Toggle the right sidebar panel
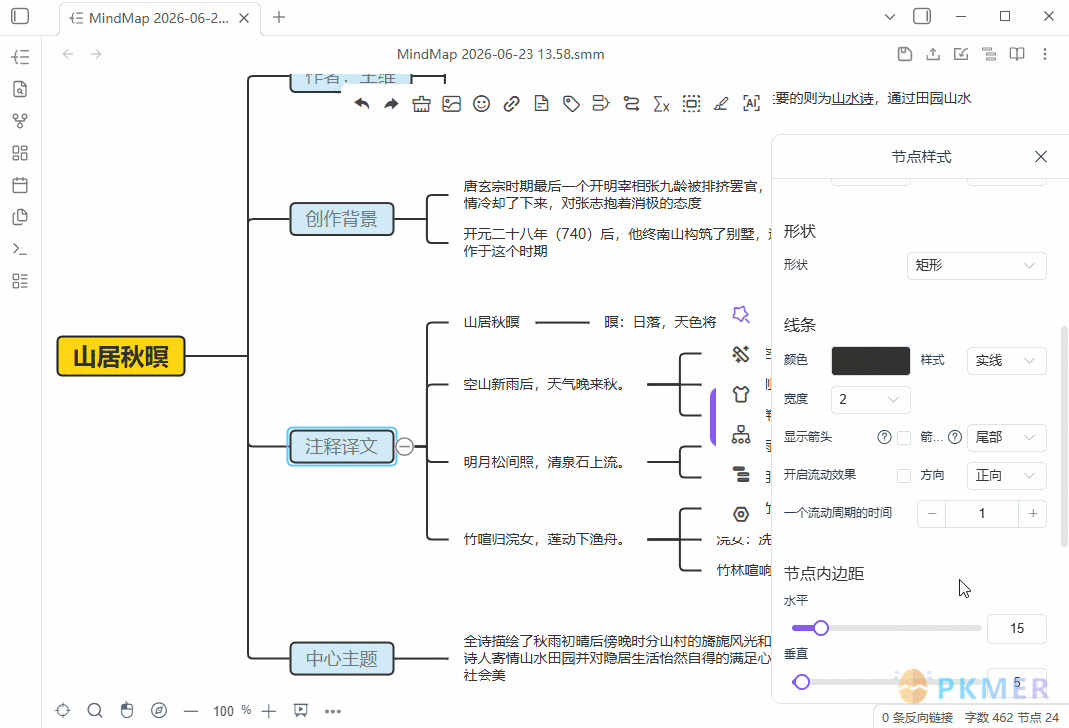The height and width of the screenshot is (728, 1069). 922,16
